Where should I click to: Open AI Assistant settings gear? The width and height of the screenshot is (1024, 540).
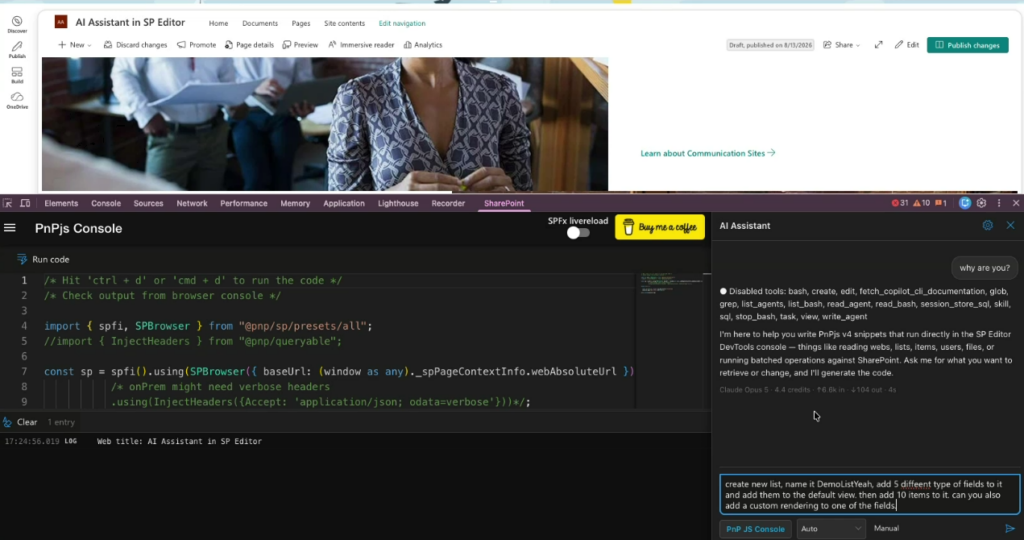pos(987,225)
